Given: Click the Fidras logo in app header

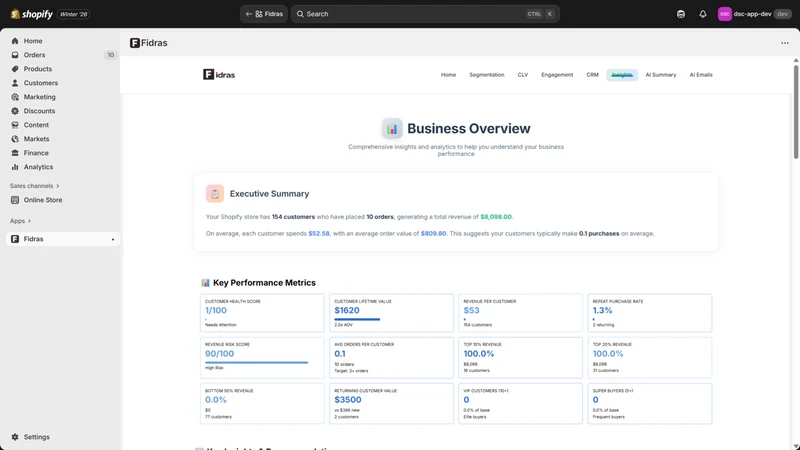Looking at the screenshot, I should coord(219,74).
